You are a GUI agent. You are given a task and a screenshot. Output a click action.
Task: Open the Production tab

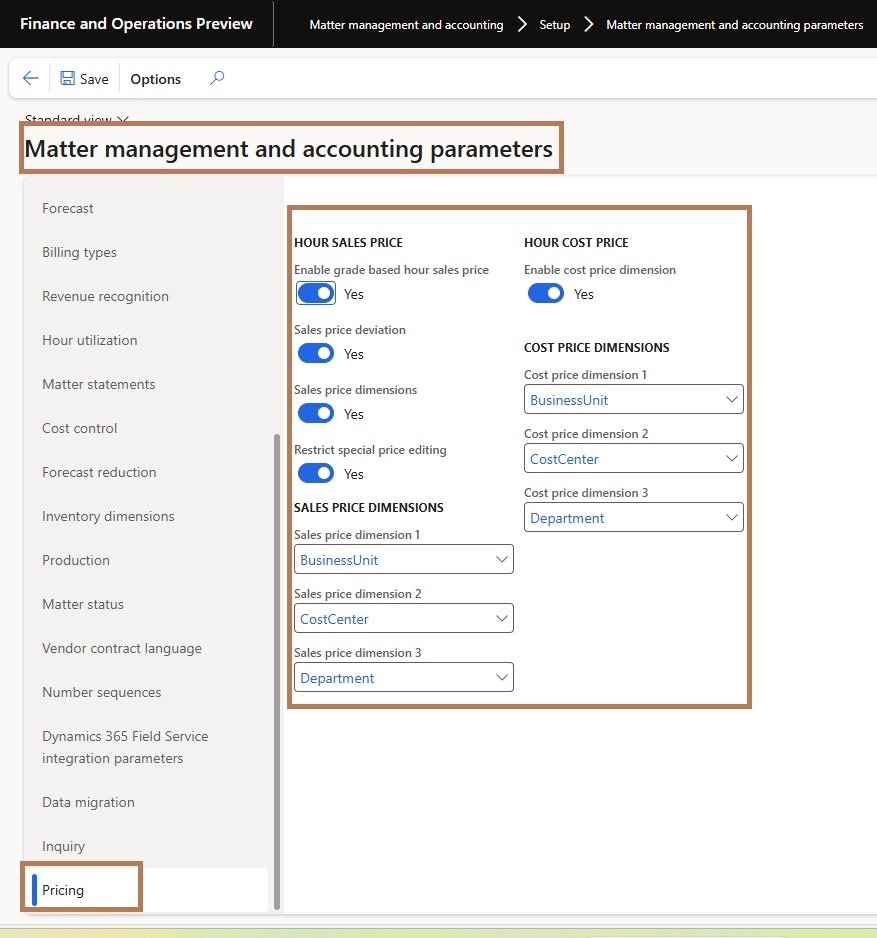tap(76, 560)
